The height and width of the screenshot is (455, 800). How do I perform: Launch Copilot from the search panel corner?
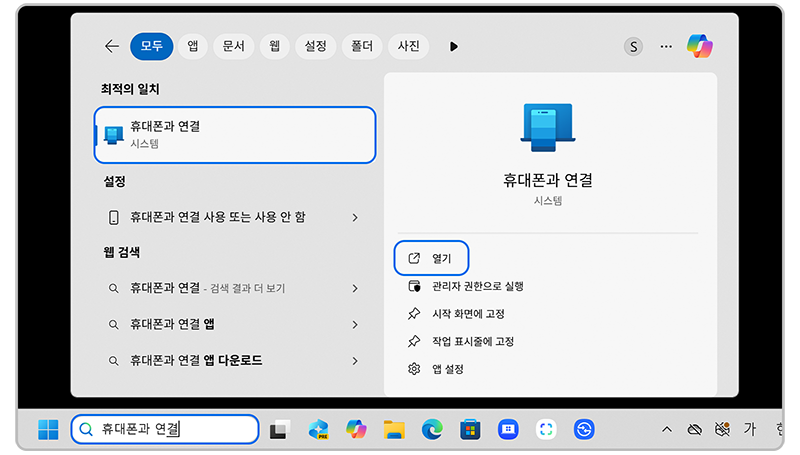[699, 46]
